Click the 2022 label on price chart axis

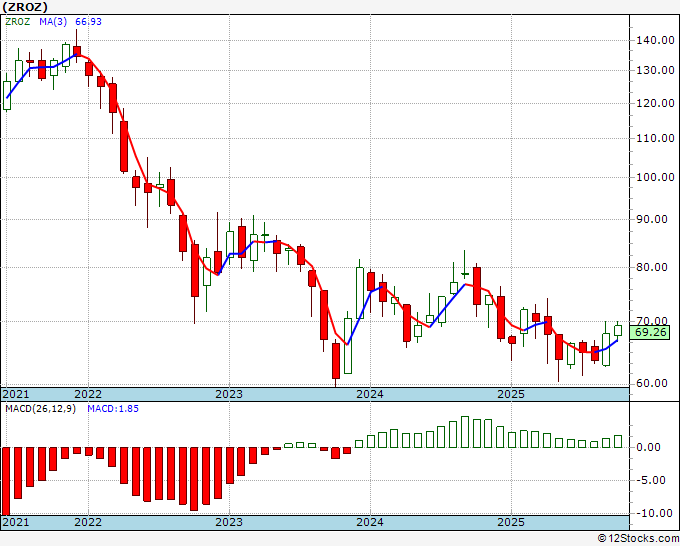tap(88, 394)
